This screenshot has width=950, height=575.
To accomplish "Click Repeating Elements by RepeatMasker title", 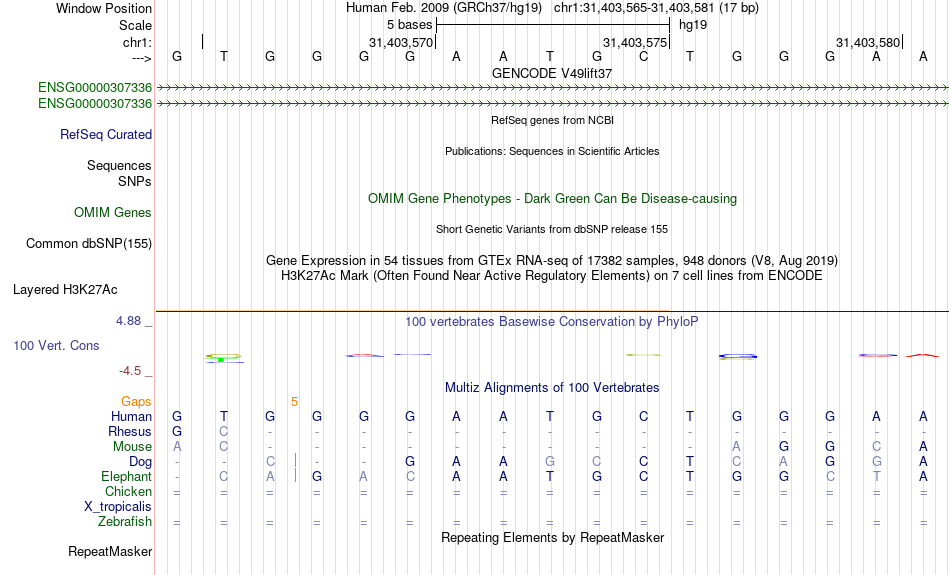I will pyautogui.click(x=552, y=537).
